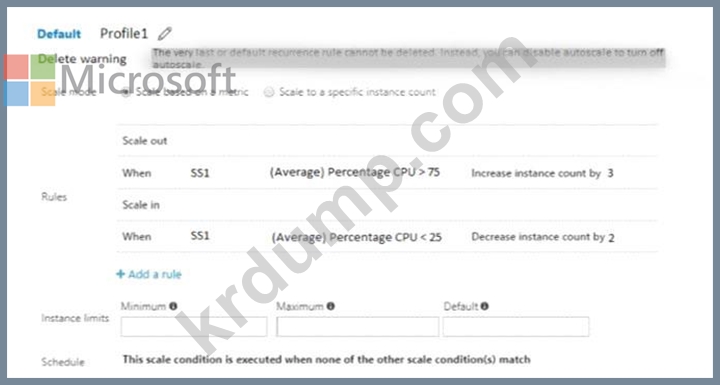720x385 pixels.
Task: Click SS1 in the scale in rule
Action: (200, 236)
